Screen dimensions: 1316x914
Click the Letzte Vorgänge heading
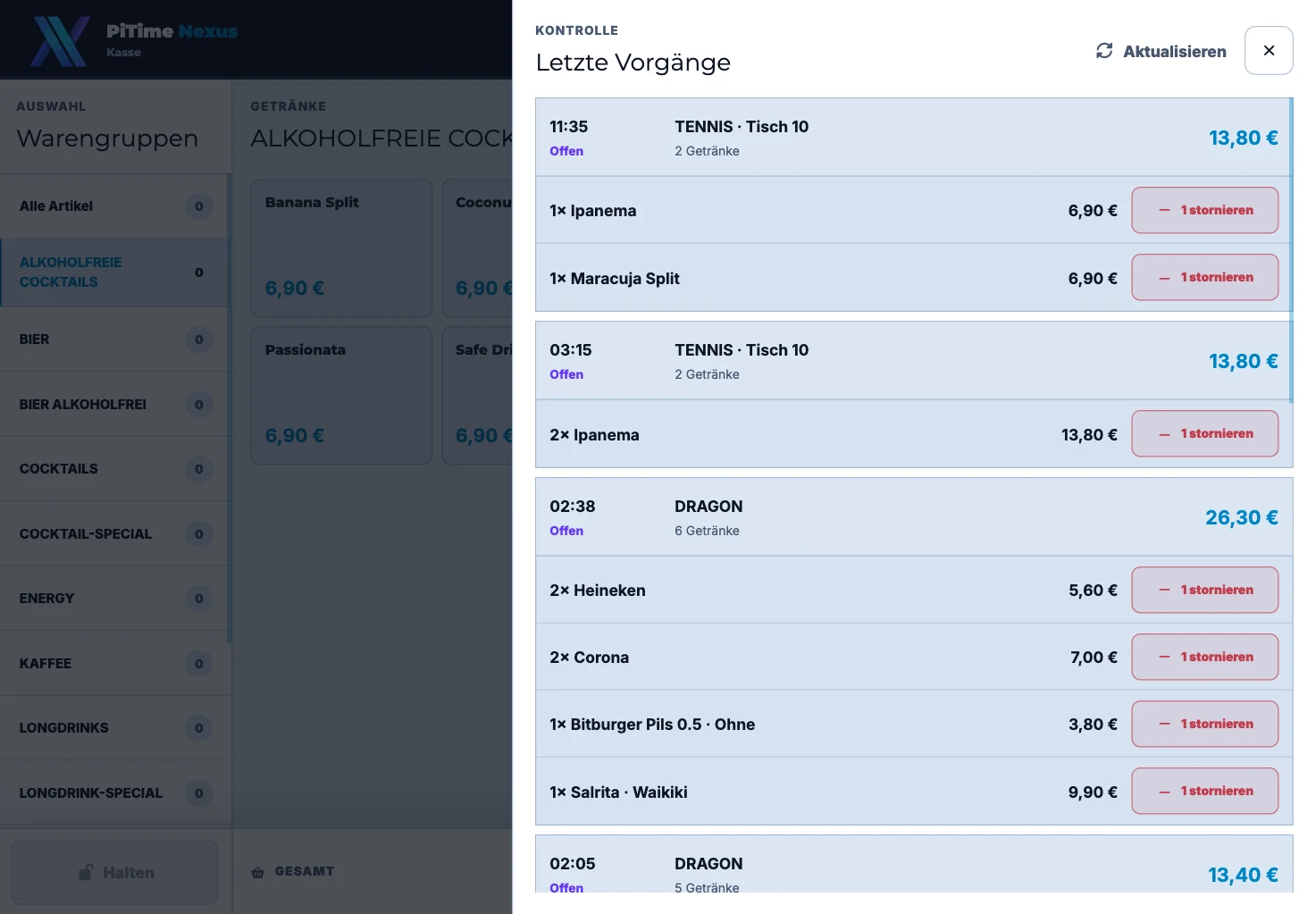pos(633,63)
